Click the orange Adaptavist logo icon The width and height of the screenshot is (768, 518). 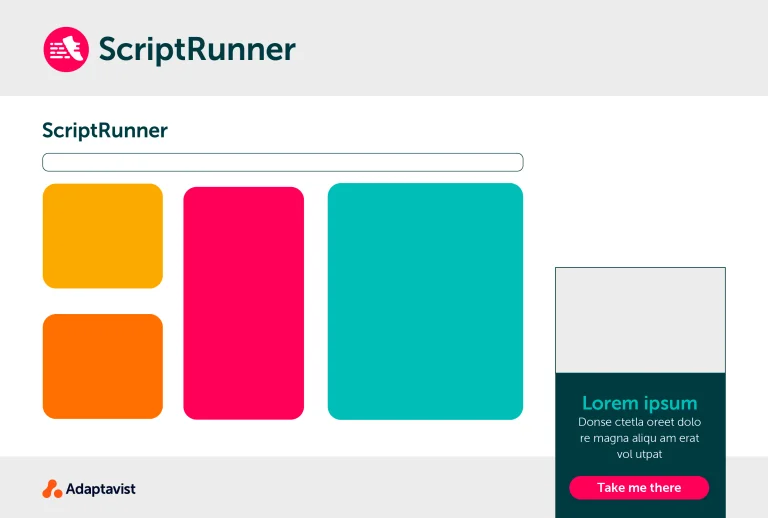(52, 489)
